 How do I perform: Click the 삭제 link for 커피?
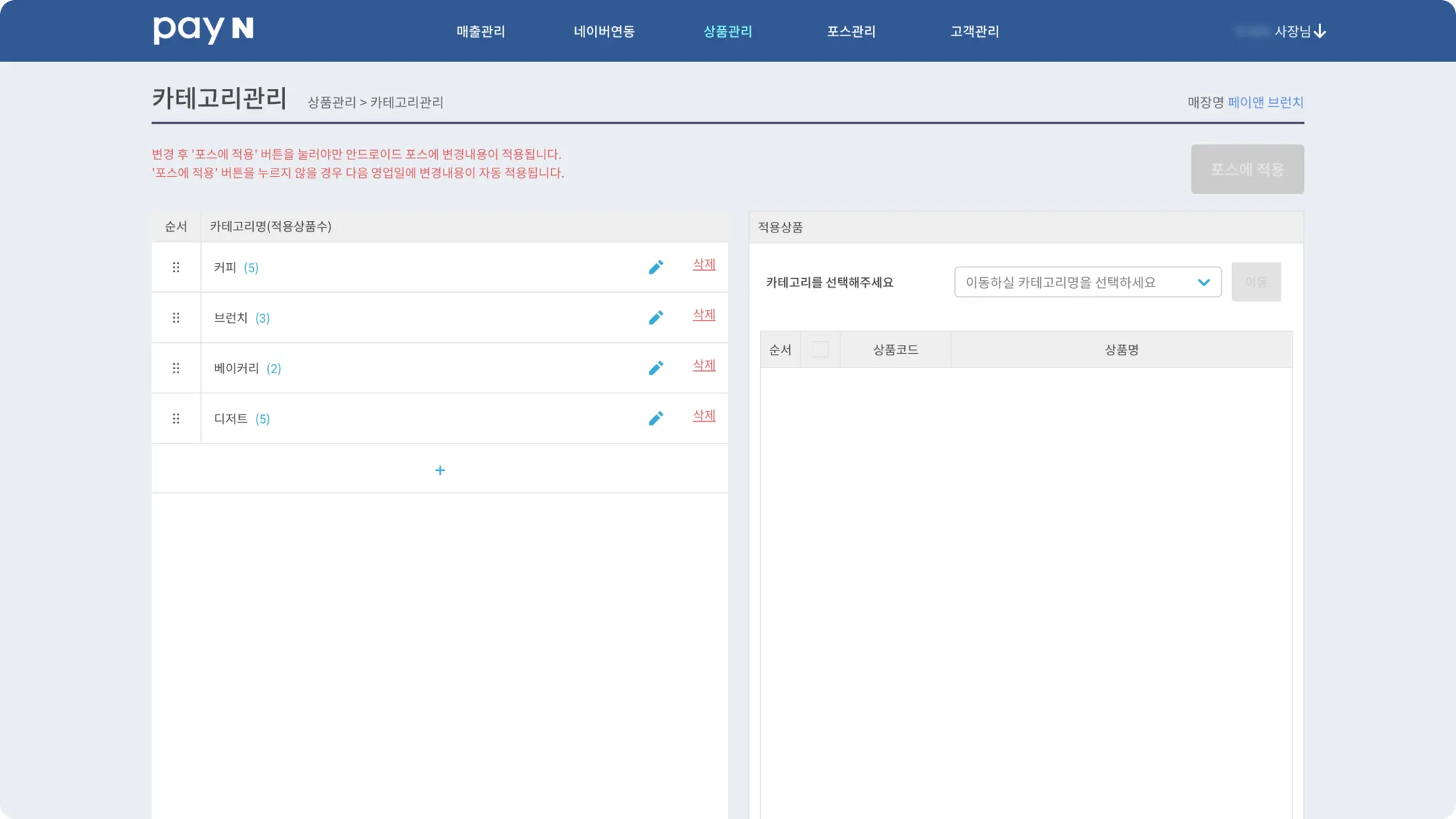click(x=704, y=264)
